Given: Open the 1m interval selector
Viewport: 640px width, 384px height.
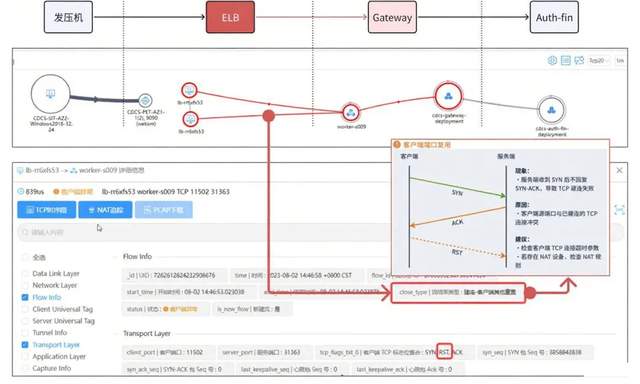Looking at the screenshot, I should [x=620, y=60].
